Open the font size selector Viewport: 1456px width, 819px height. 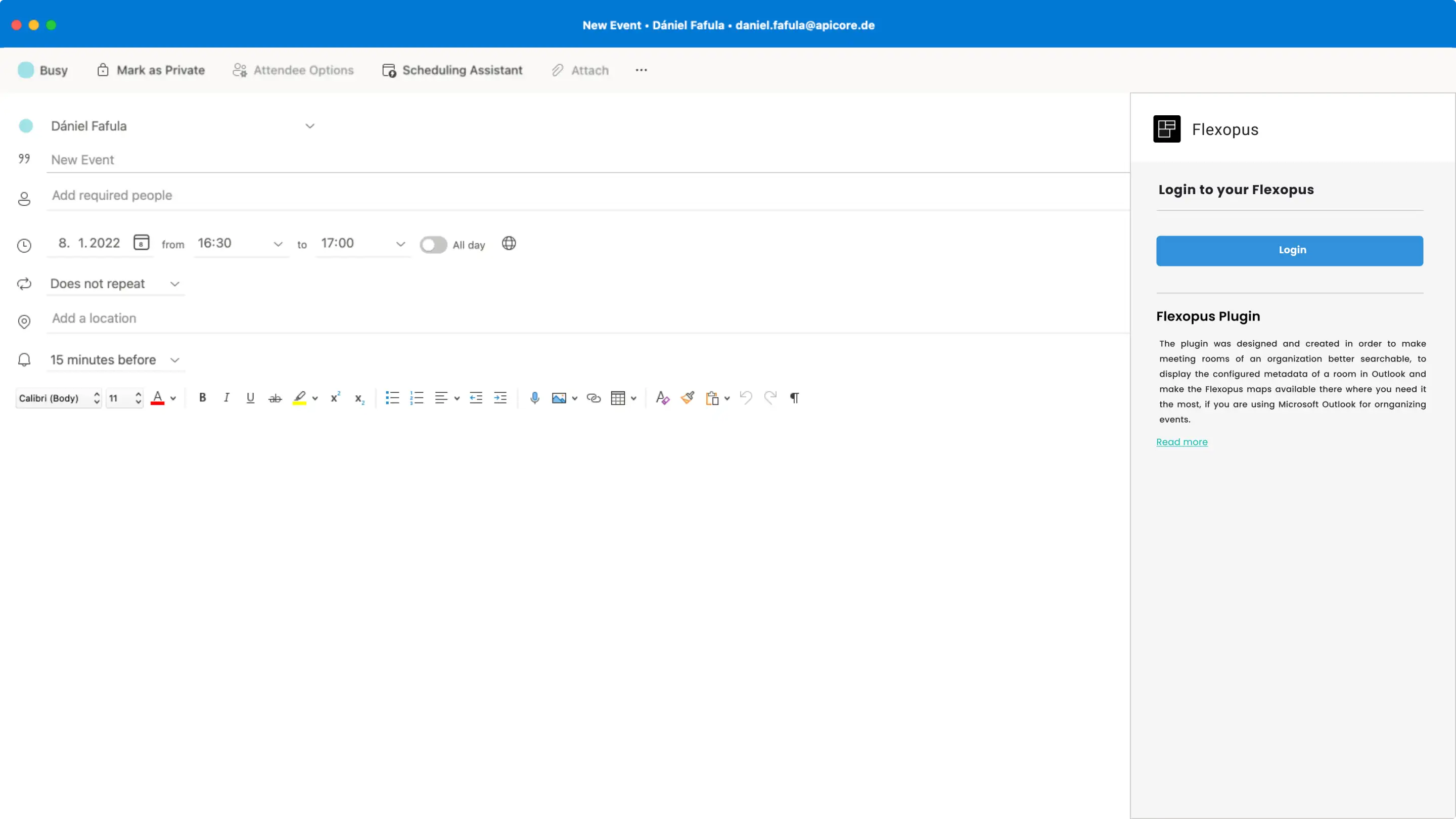click(123, 398)
